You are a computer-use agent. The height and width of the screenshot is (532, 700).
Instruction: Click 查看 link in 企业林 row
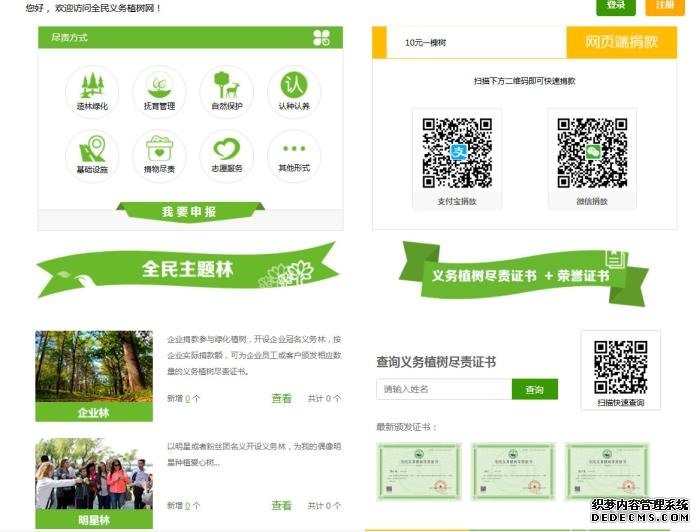[x=282, y=398]
